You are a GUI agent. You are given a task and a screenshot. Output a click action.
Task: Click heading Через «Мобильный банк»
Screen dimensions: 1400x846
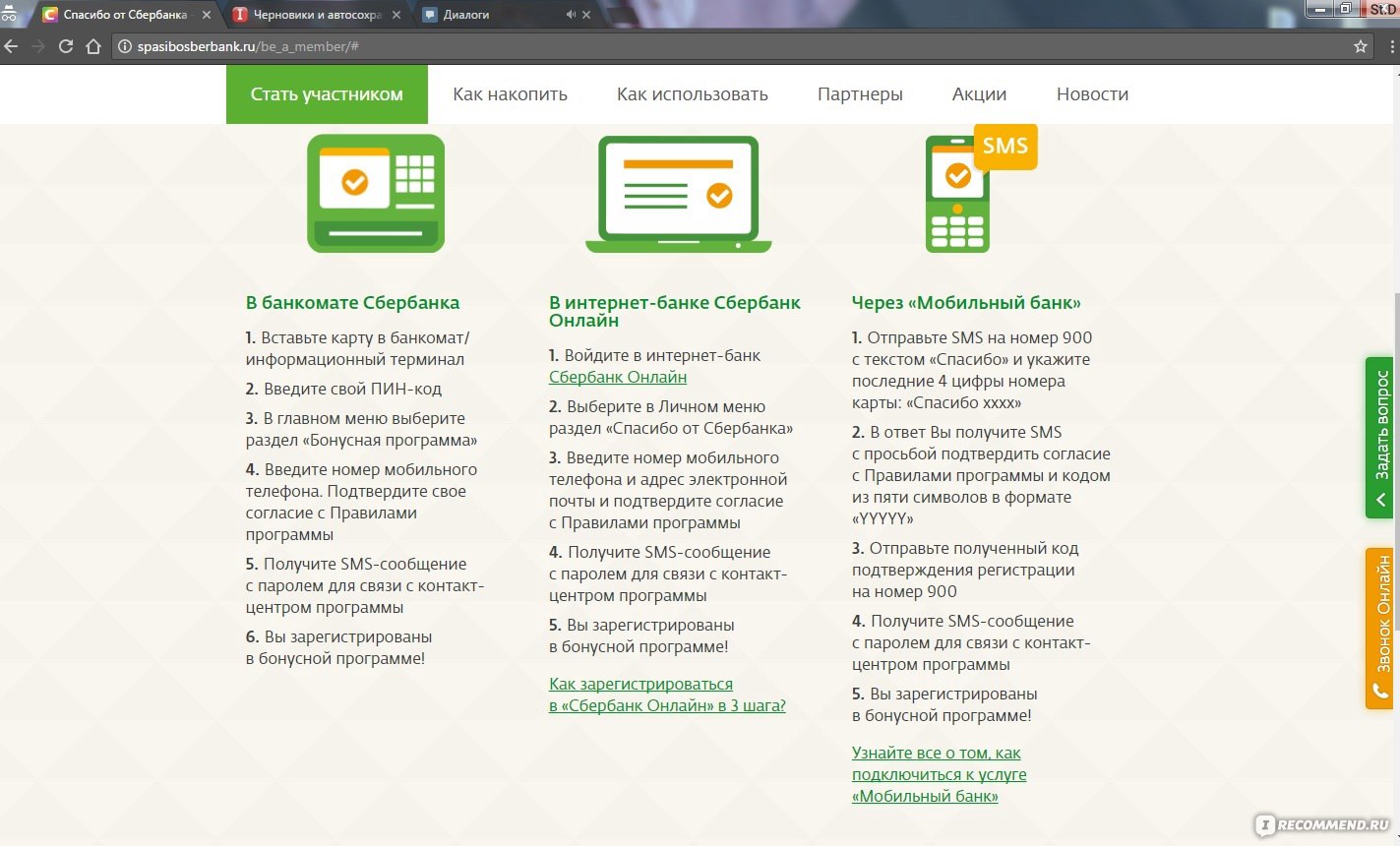click(x=966, y=303)
